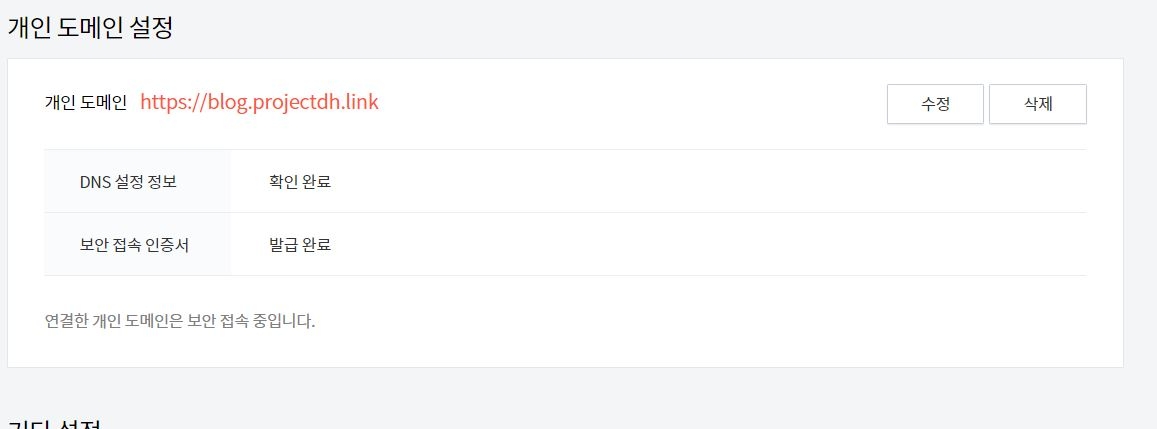The height and width of the screenshot is (429, 1157).
Task: Click the word 완료 in 발급 완료
Action: coord(316,244)
